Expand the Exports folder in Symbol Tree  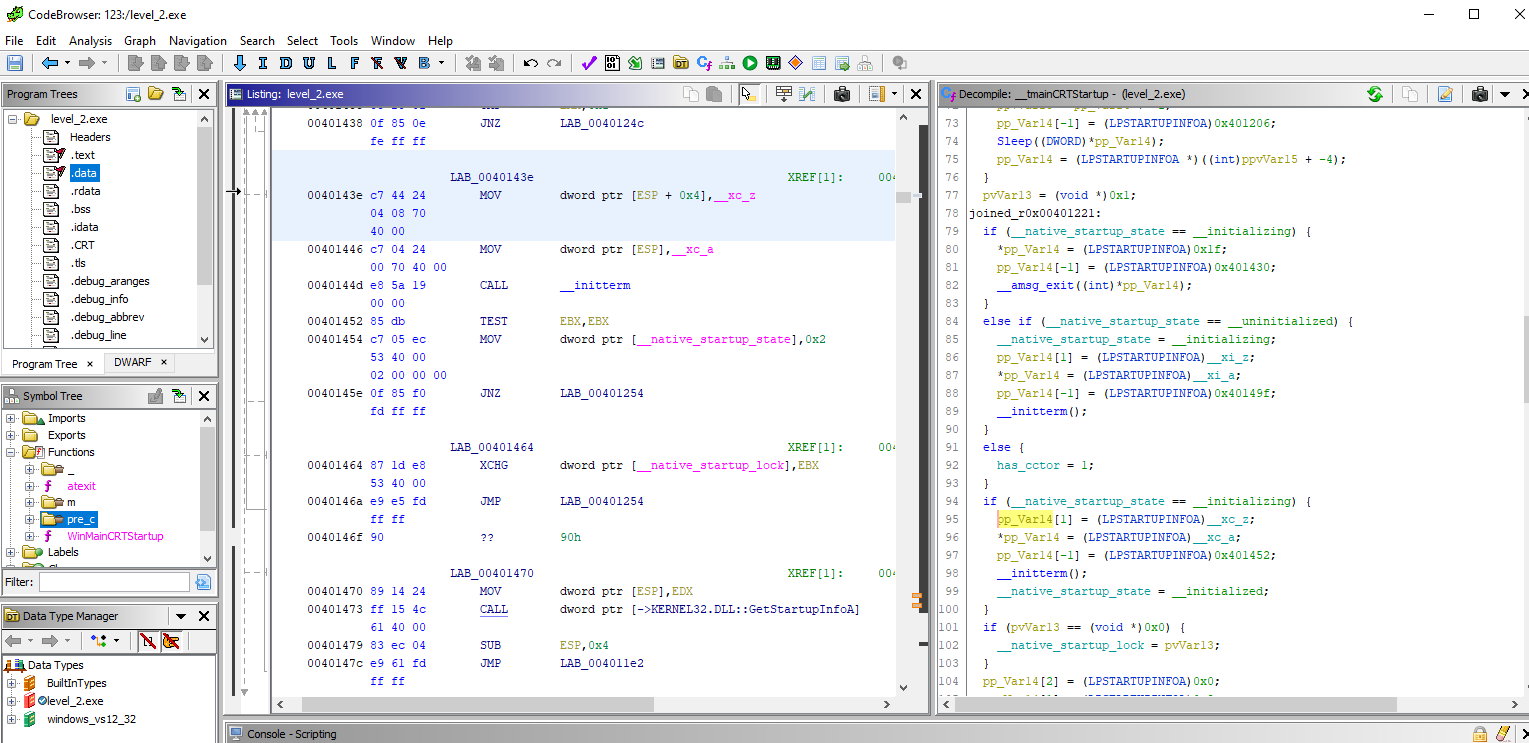pyautogui.click(x=12, y=435)
